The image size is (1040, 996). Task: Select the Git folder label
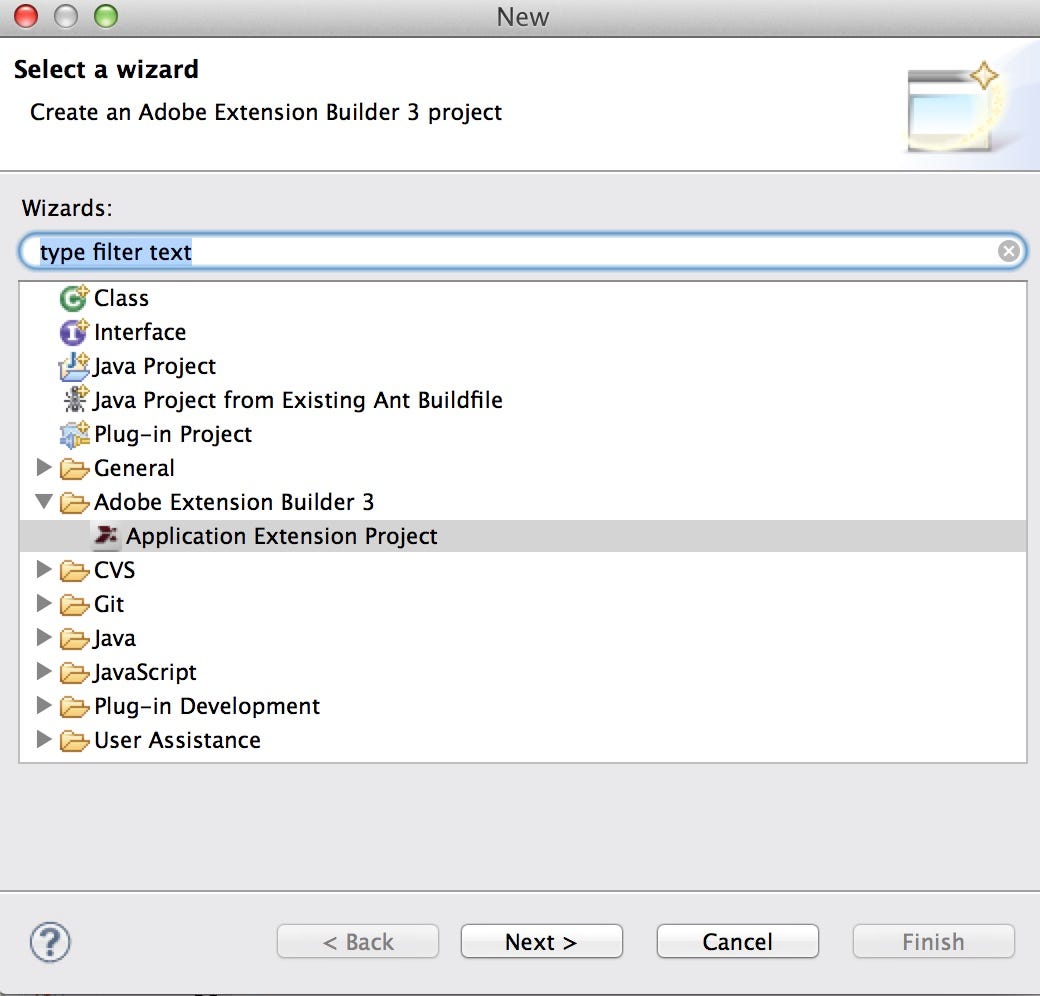click(x=109, y=604)
